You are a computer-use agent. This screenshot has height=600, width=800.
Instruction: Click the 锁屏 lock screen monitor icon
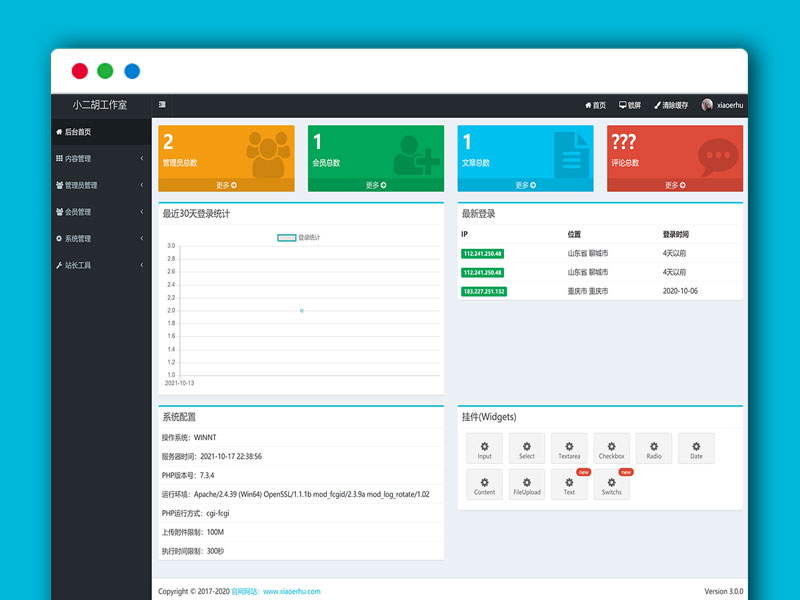tap(623, 105)
